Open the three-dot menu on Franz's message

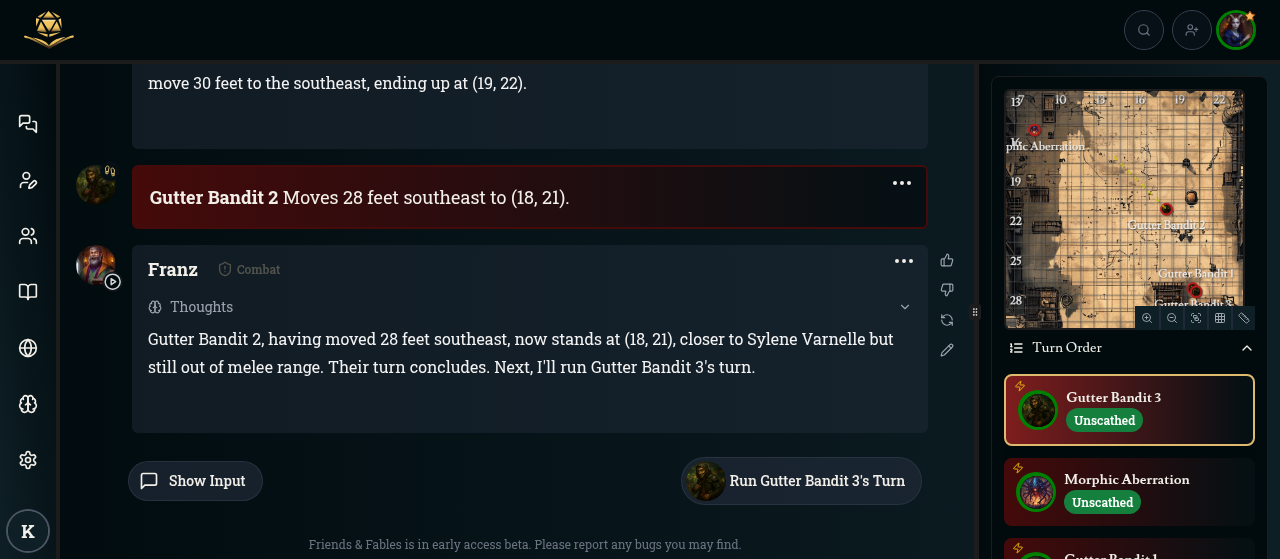pyautogui.click(x=904, y=261)
